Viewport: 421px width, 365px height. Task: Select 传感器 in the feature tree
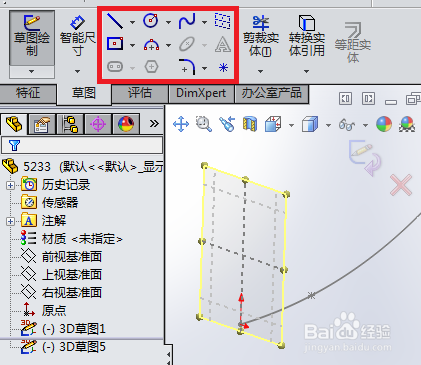pos(50,203)
